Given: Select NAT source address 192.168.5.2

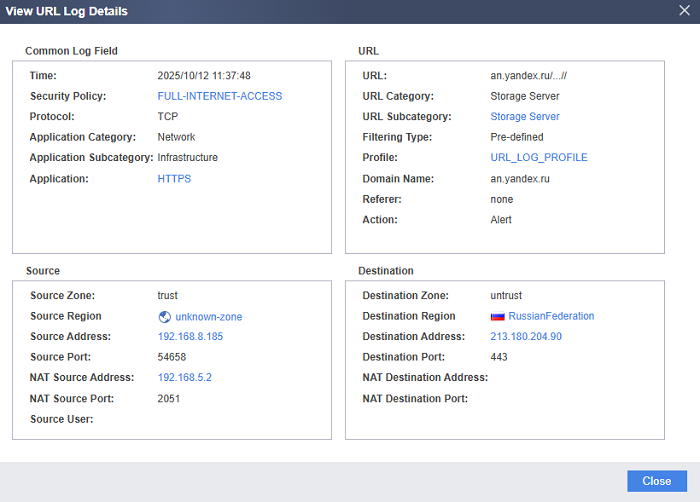Looking at the screenshot, I should click(185, 378).
